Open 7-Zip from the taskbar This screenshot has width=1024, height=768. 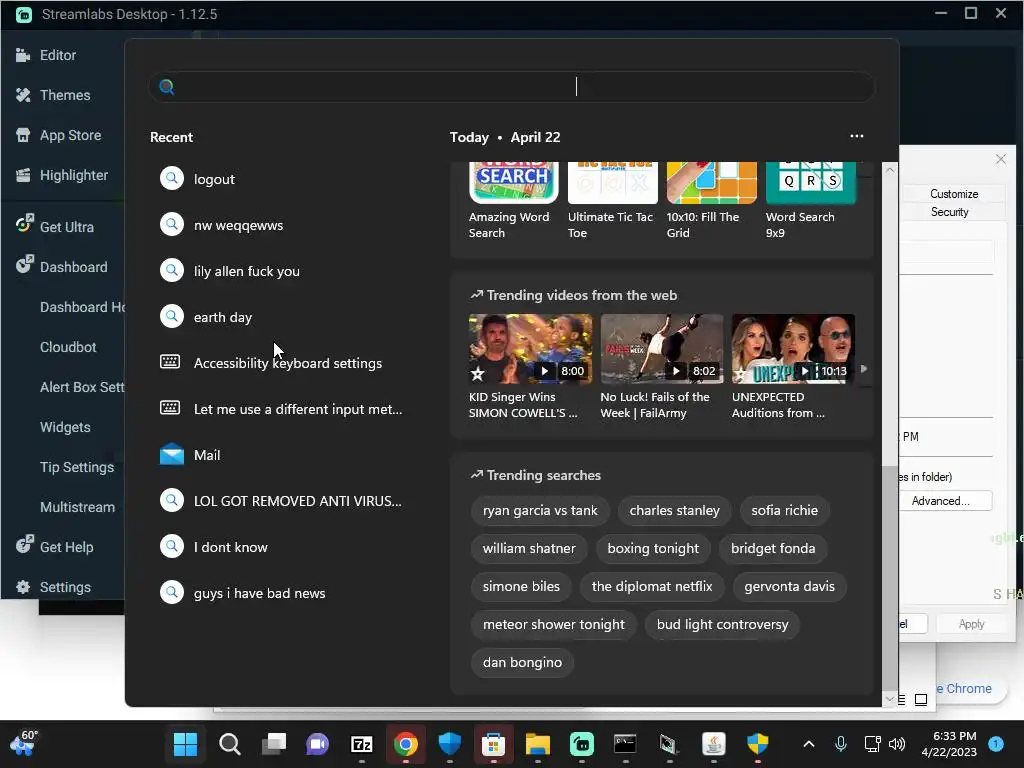[x=362, y=744]
